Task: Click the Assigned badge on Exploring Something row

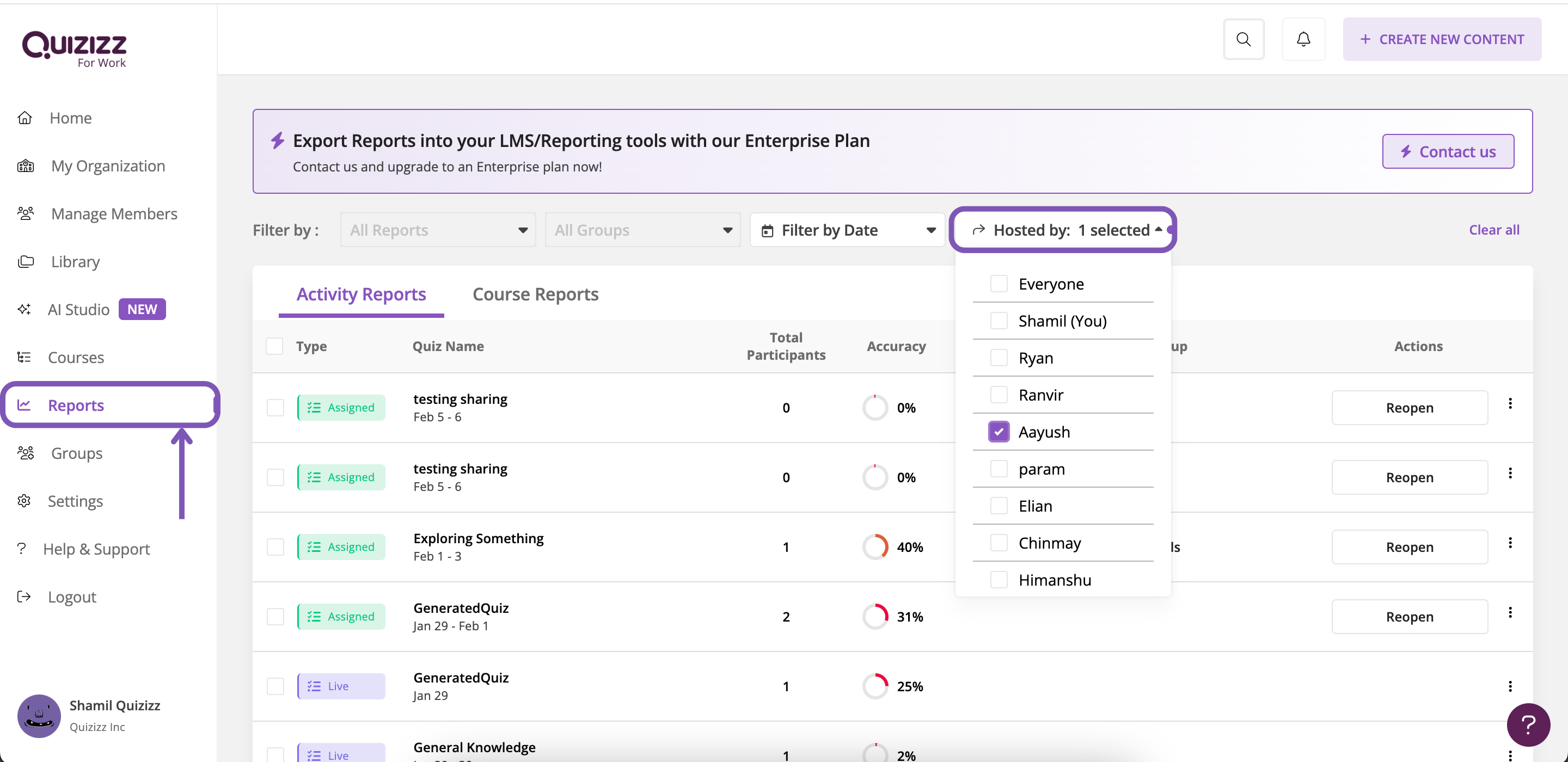Action: pyautogui.click(x=341, y=546)
